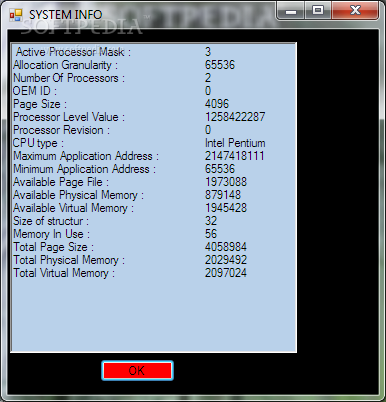Select the value 879148
Image resolution: width=386 pixels, height=402 pixels.
coord(223,195)
